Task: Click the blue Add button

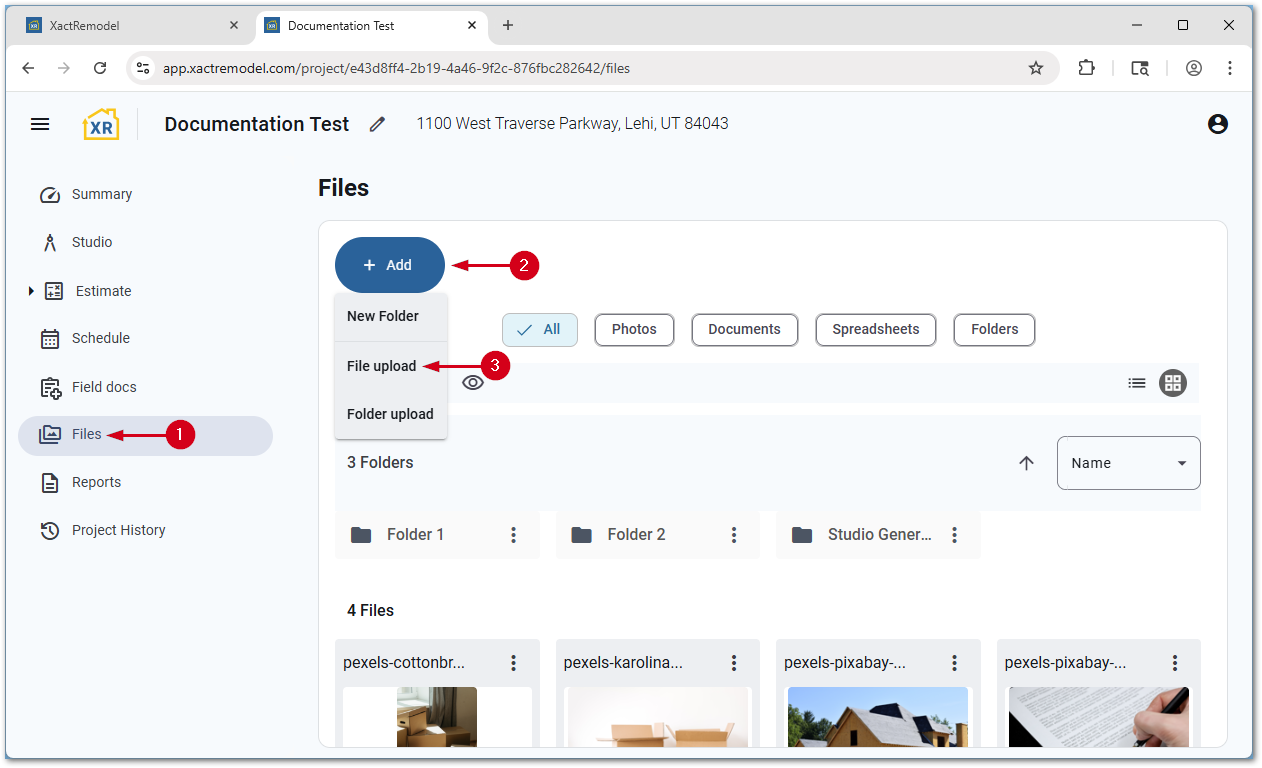Action: tap(389, 265)
